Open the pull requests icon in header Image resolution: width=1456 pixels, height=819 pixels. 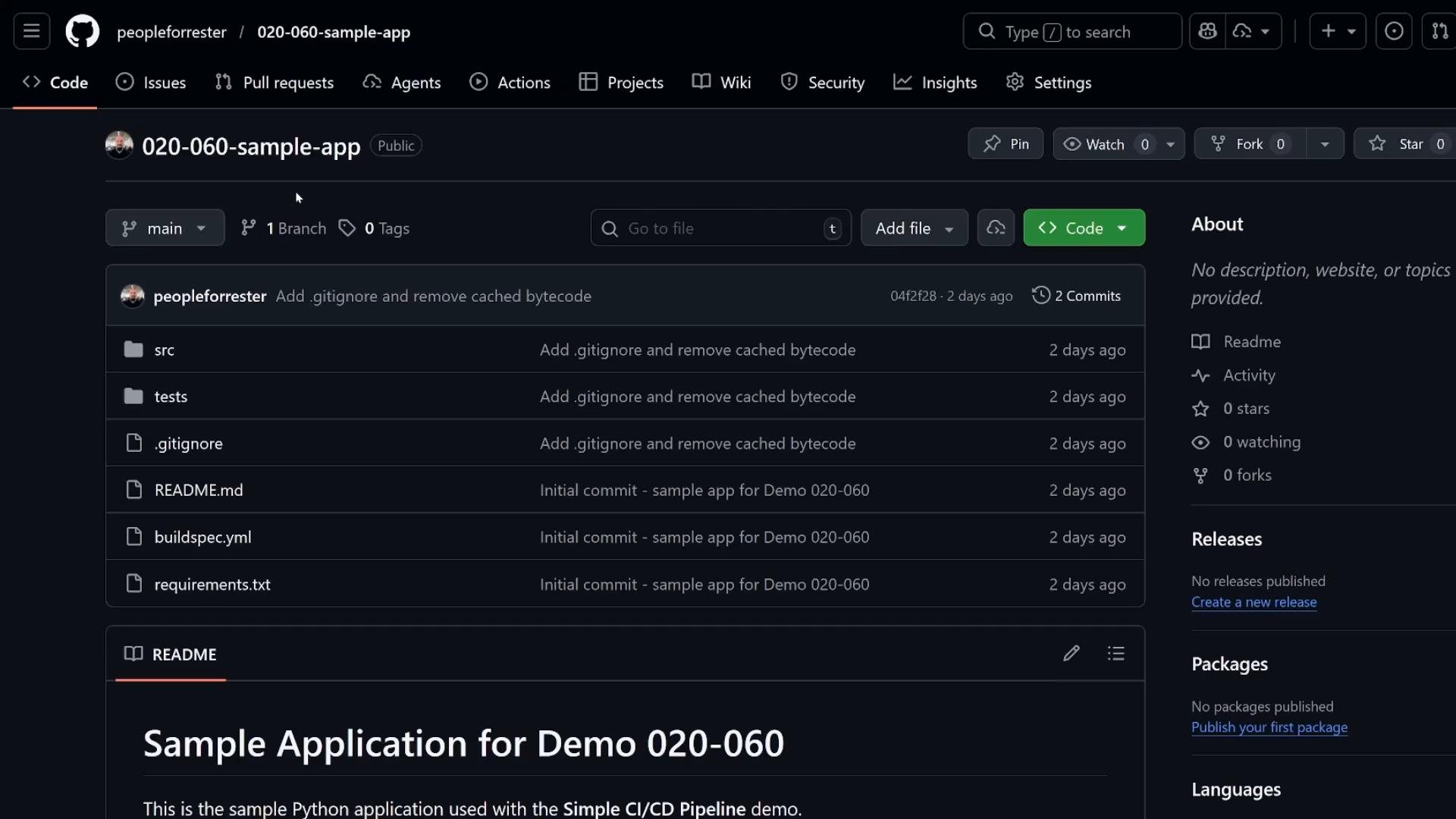point(1439,31)
